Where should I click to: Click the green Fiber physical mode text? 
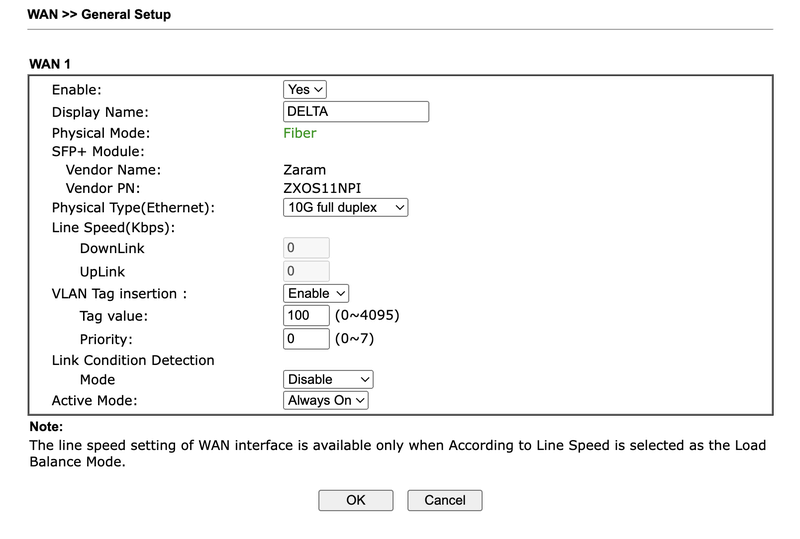coord(300,133)
